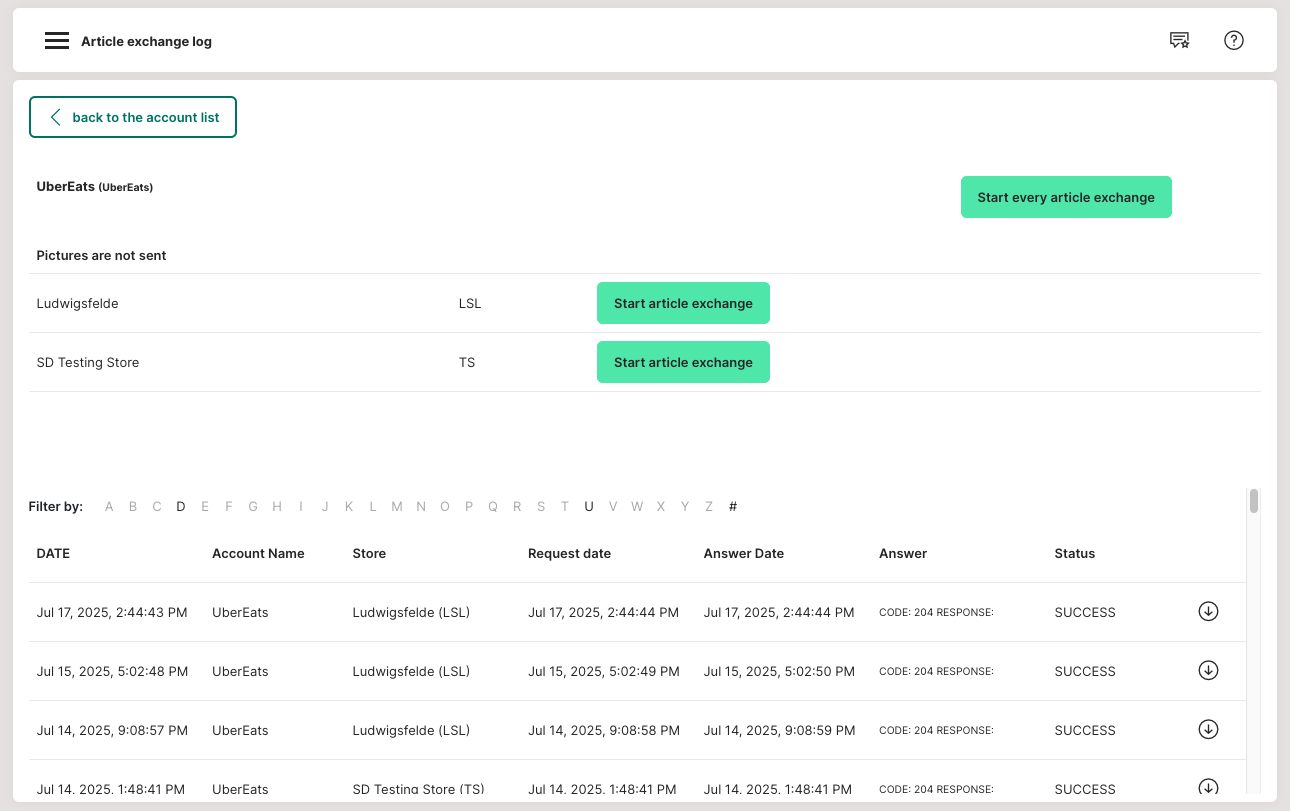Filter log by letter U
The image size is (1290, 811).
point(589,507)
